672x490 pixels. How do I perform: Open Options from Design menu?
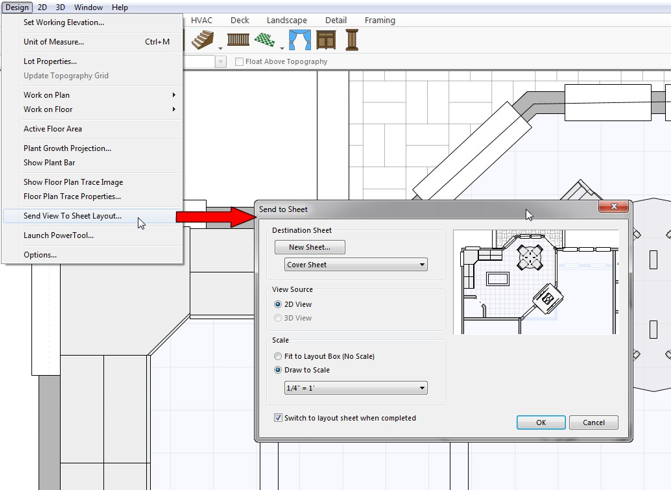click(93, 255)
